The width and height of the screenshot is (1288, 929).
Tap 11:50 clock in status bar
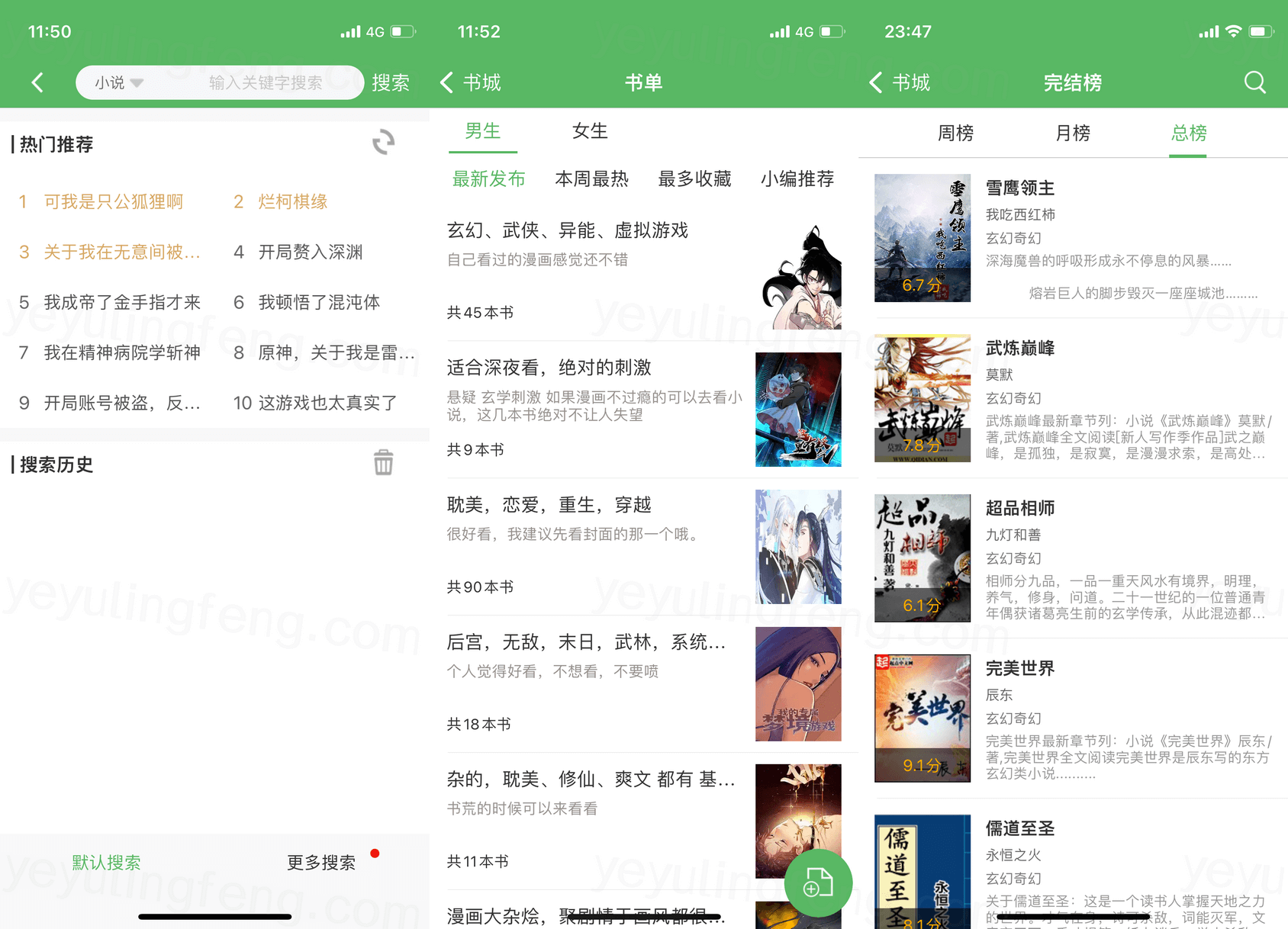point(50,31)
